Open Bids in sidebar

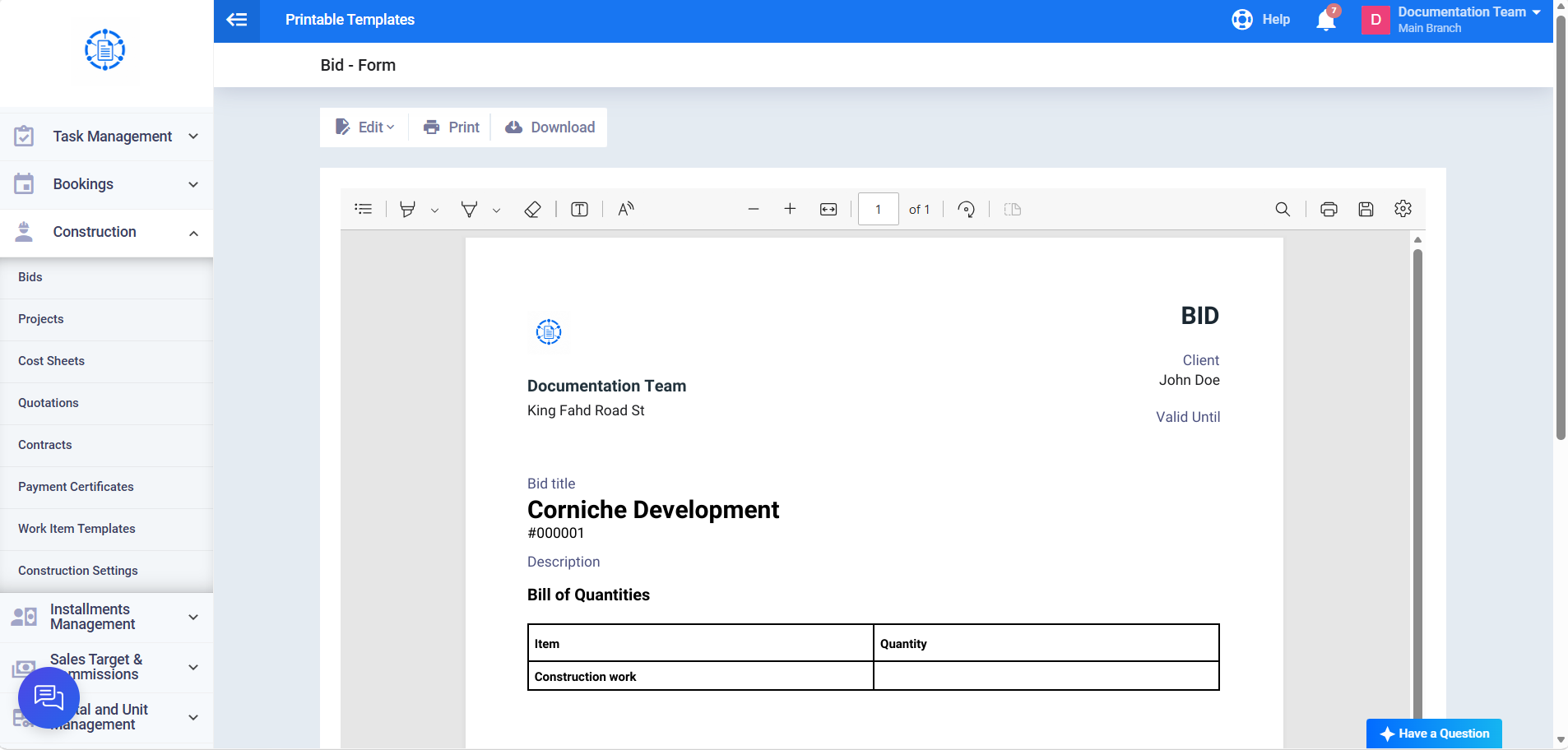point(106,277)
